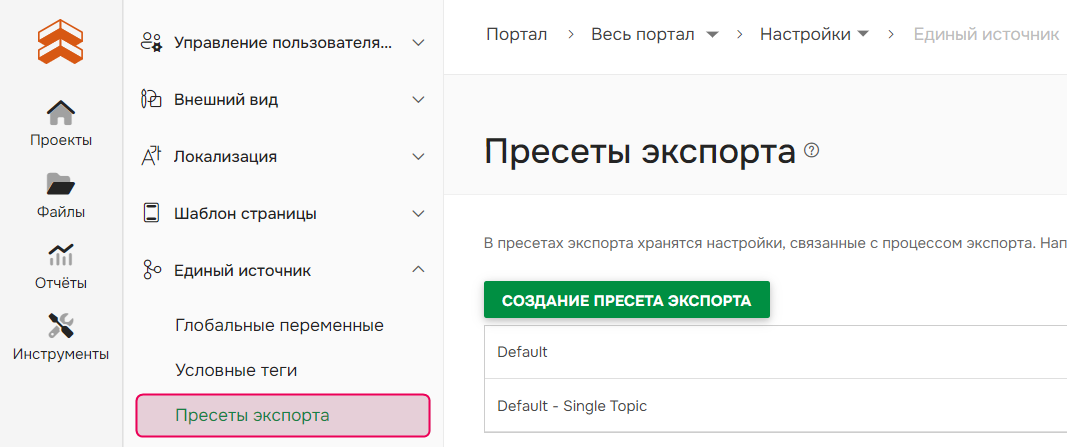Select Пресеты экспорта submenu item
The image size is (1067, 447).
[283, 415]
